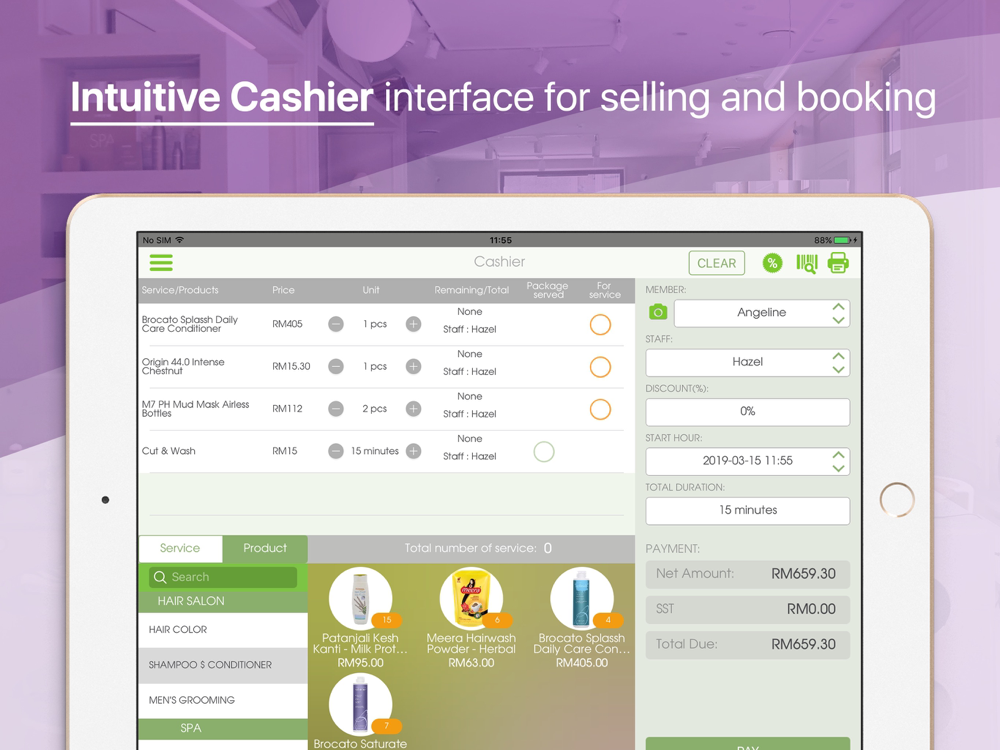Click the RM95.00 price under Patanjali

pos(360,663)
